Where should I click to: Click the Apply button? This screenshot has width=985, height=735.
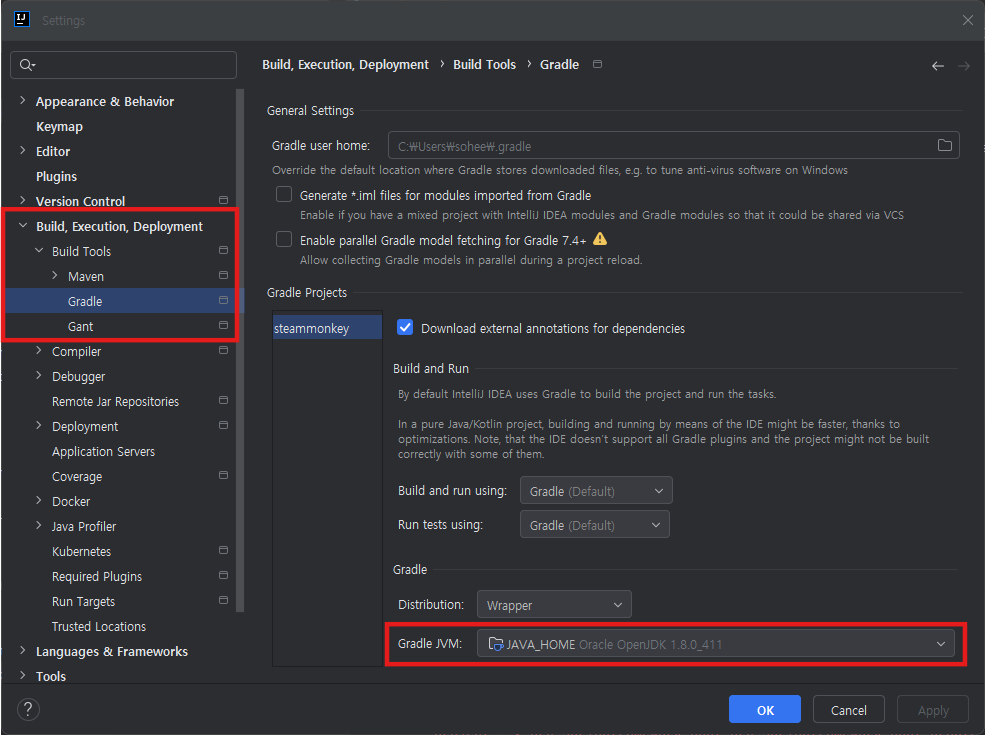933,709
